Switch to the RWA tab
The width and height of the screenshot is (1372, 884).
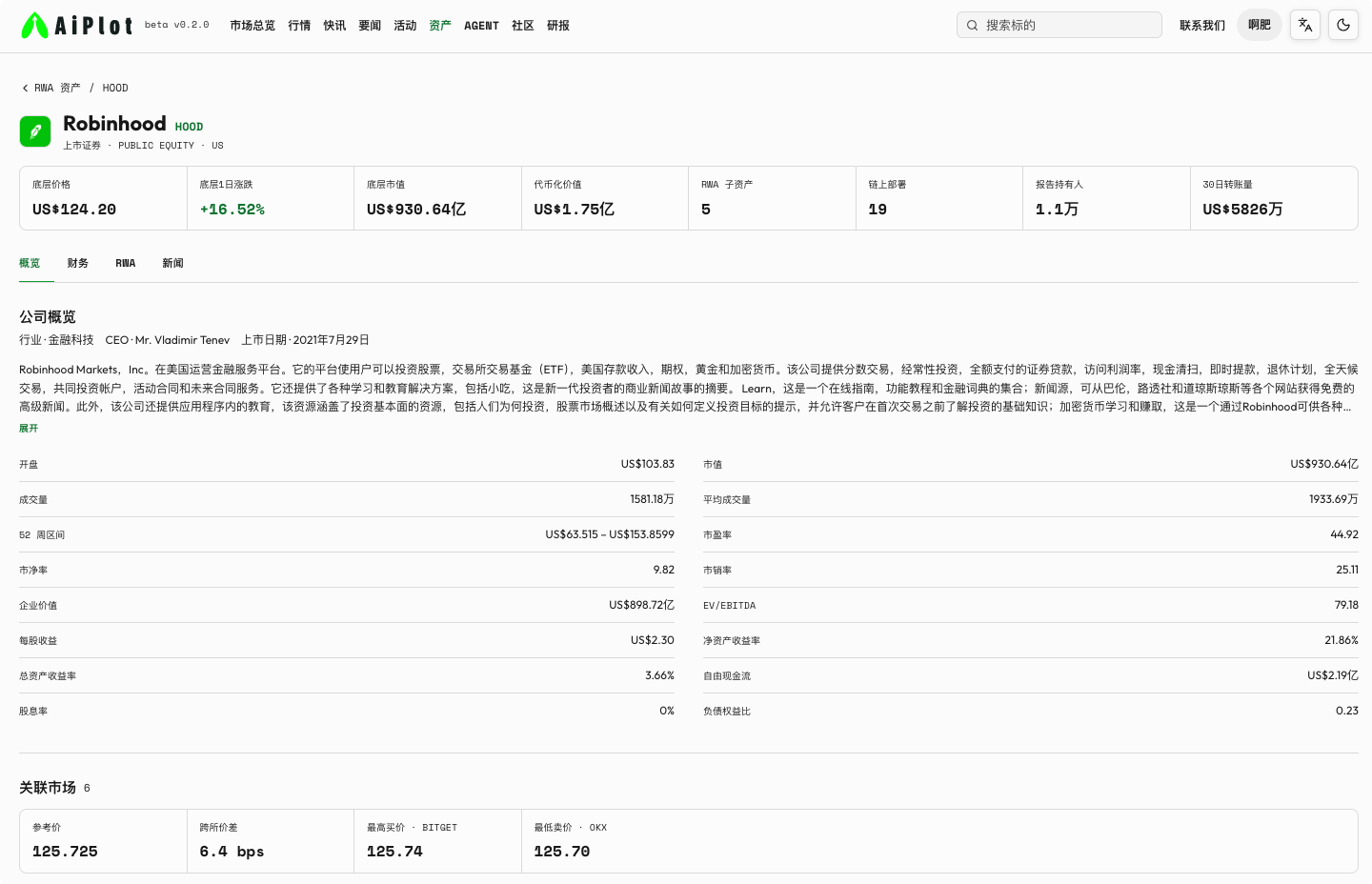click(x=126, y=263)
